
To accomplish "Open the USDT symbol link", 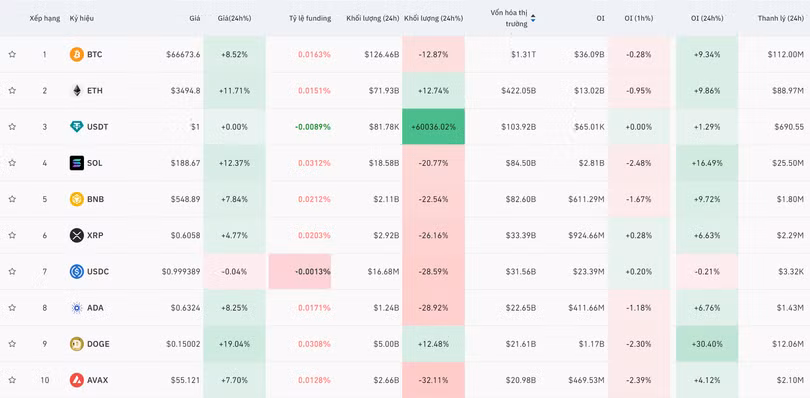I will pyautogui.click(x=98, y=127).
